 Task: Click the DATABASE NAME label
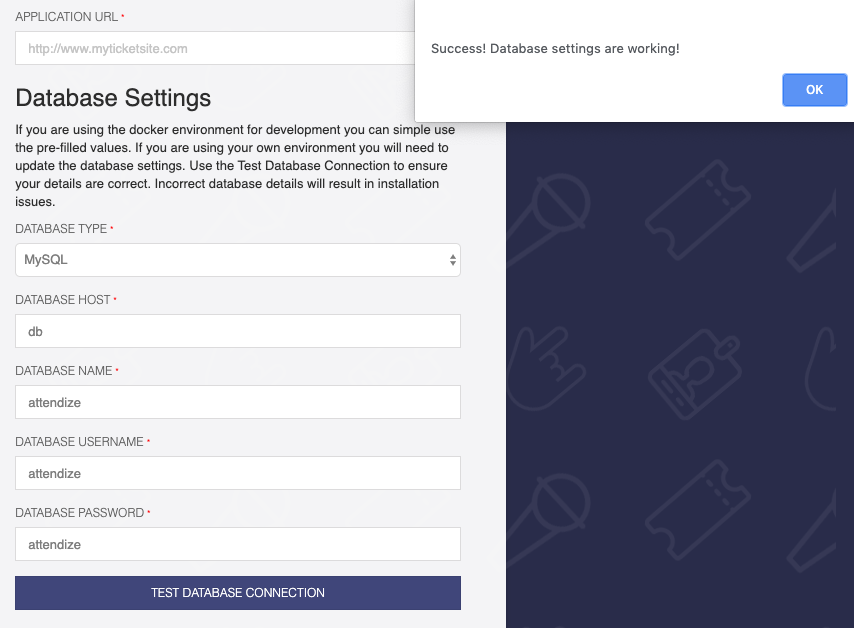[64, 371]
